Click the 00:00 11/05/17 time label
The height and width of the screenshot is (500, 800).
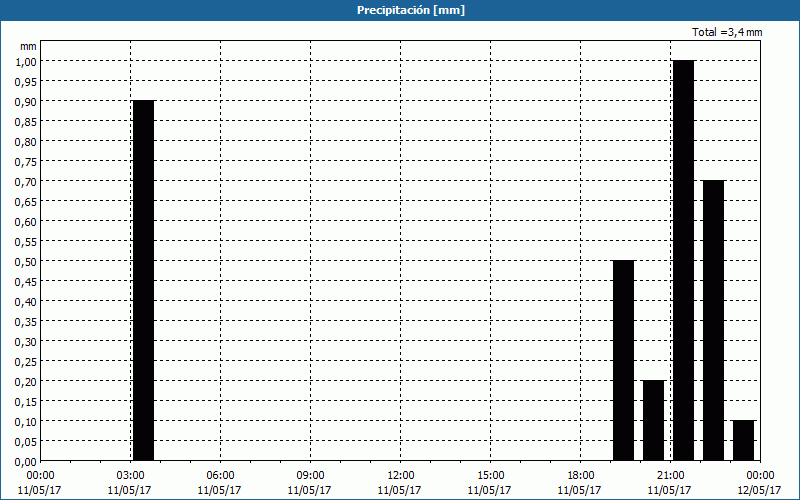click(40, 483)
